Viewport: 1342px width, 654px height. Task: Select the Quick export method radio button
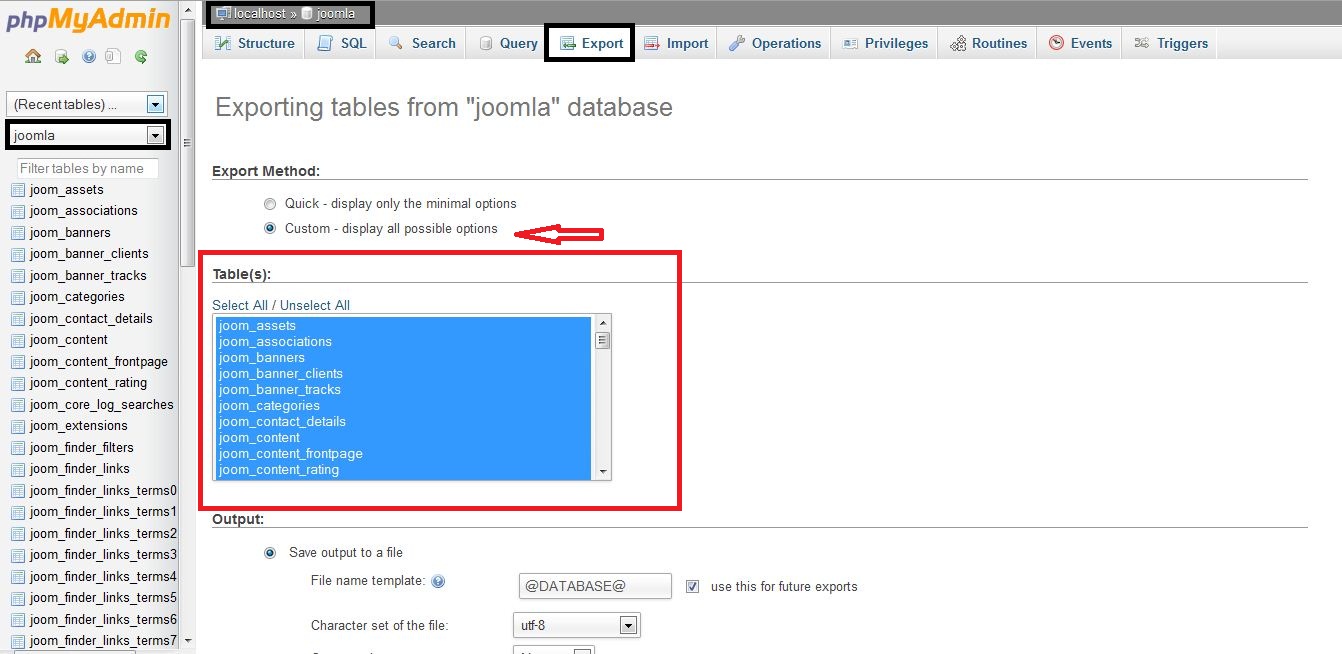pos(270,204)
